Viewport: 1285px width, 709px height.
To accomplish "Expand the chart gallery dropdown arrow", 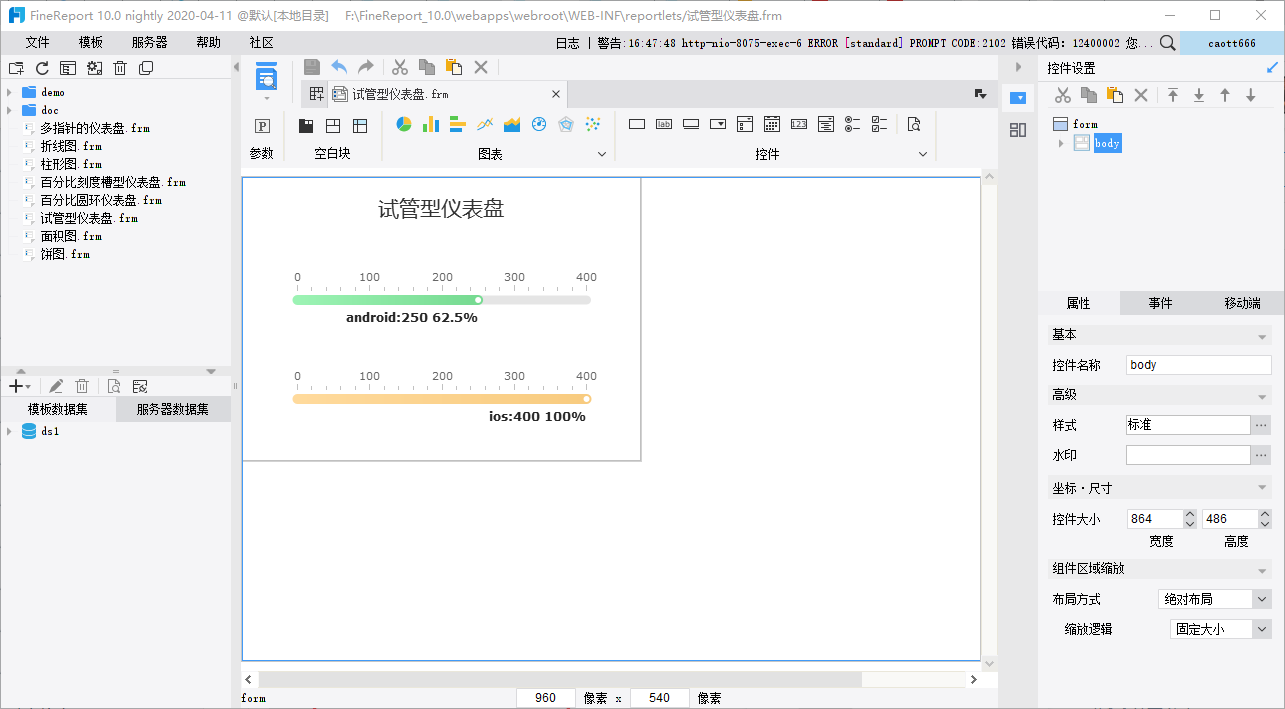I will (602, 154).
